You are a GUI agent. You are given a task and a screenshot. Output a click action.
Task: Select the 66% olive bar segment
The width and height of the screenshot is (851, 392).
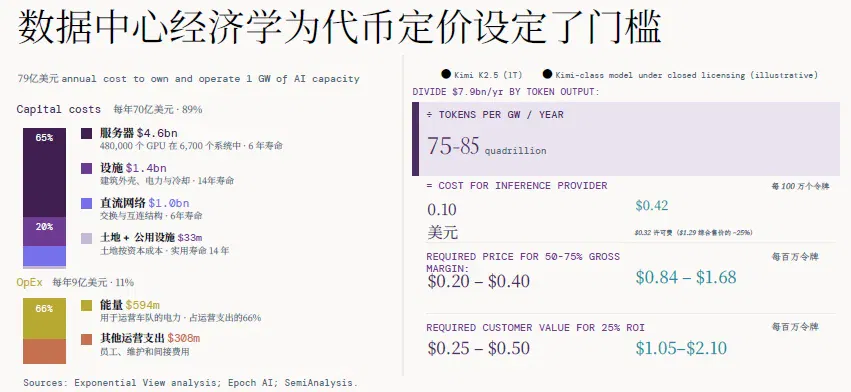tap(44, 319)
